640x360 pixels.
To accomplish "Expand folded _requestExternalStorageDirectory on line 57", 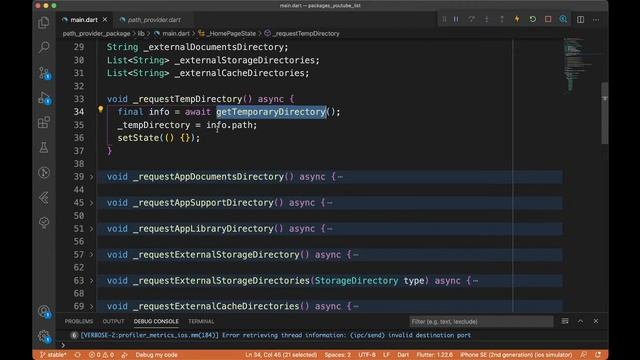I will click(x=91, y=255).
